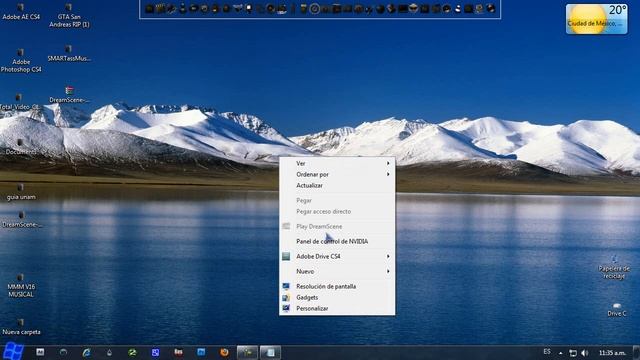Select the Adobe AE CS4 desktop icon
The image size is (640, 360).
[x=21, y=12]
